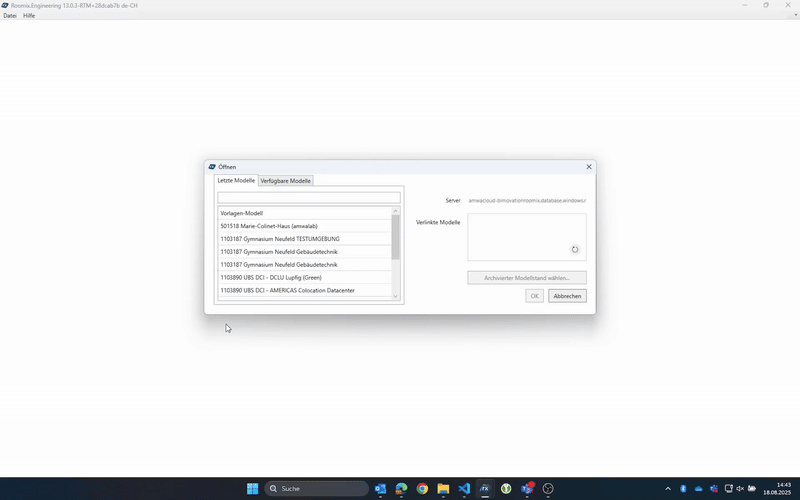Open the Datei menu
This screenshot has height=500, width=800.
tap(10, 16)
